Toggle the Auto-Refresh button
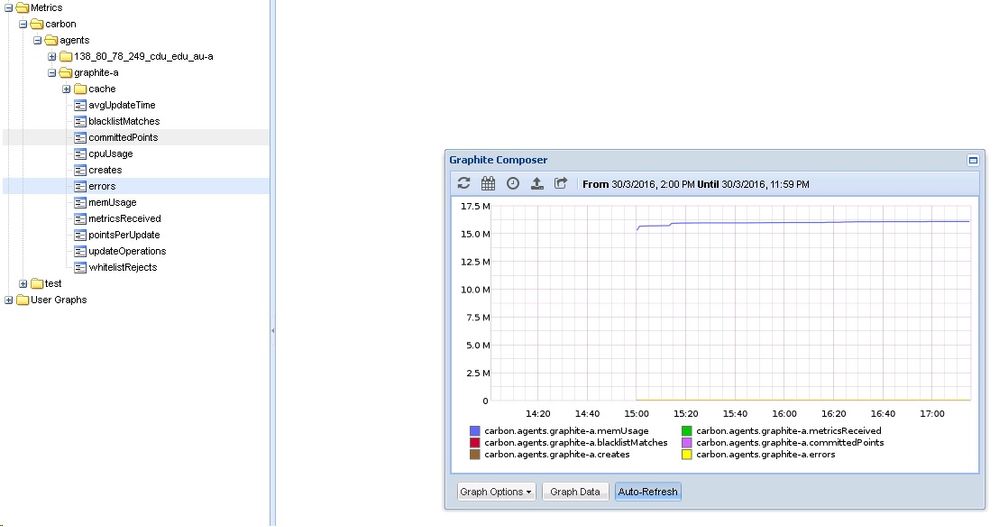Viewport: 999px width, 527px height. click(x=647, y=492)
